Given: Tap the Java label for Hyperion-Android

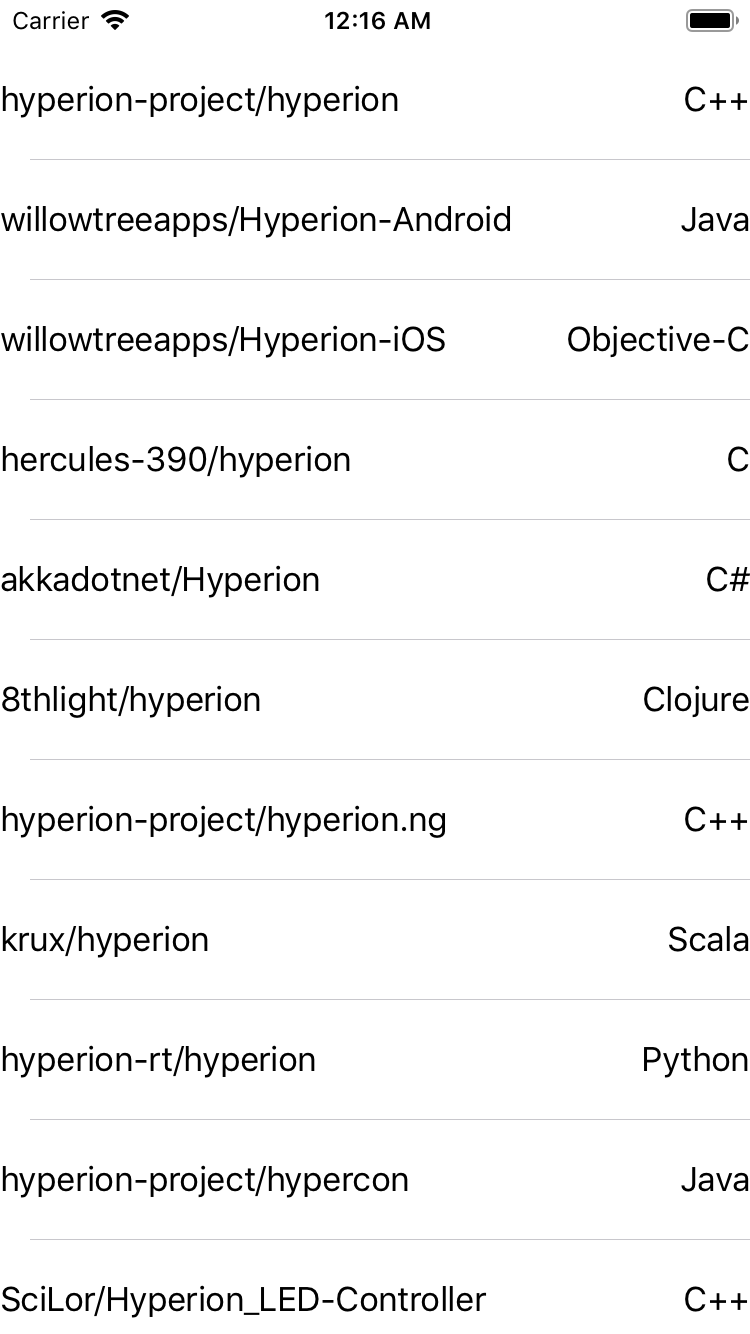Looking at the screenshot, I should point(714,219).
